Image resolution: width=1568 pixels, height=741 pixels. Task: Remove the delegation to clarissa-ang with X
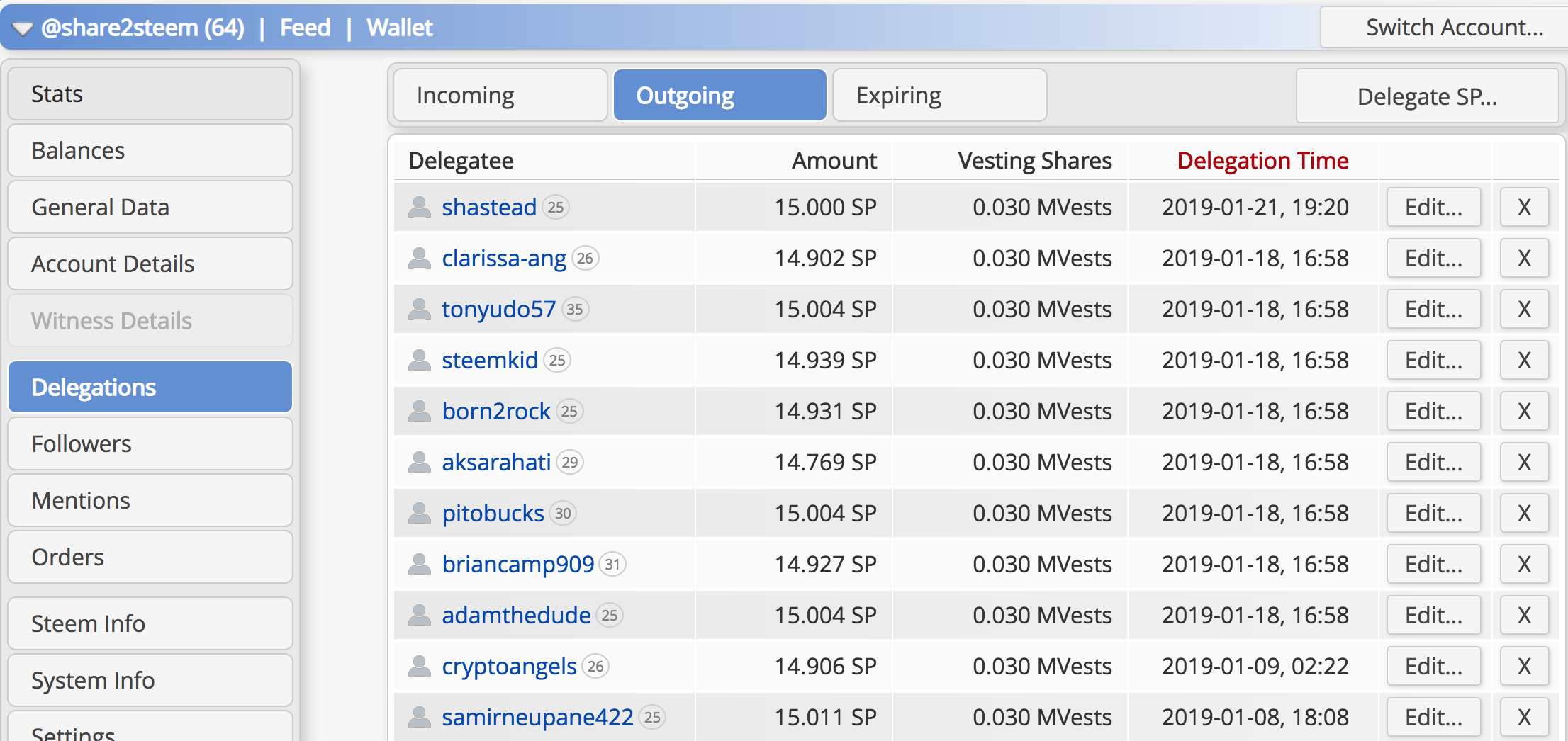tap(1524, 259)
